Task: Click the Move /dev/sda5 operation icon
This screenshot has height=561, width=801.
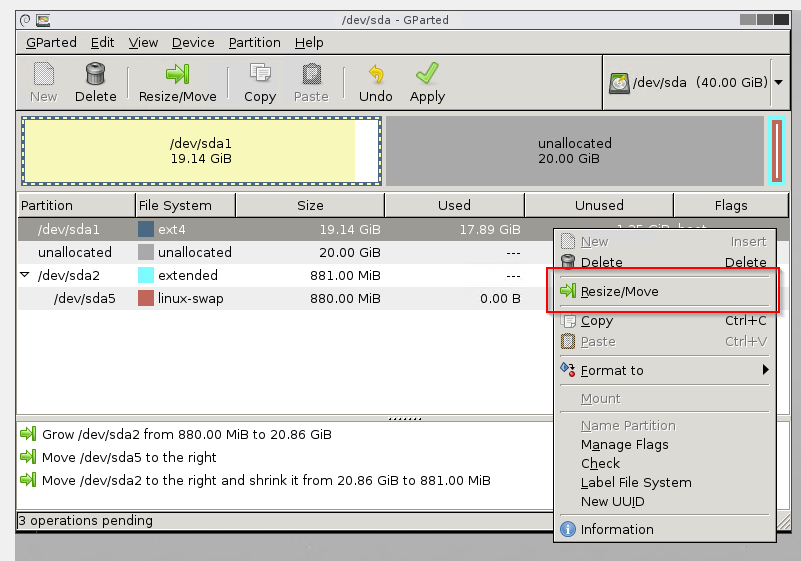Action: (x=28, y=457)
